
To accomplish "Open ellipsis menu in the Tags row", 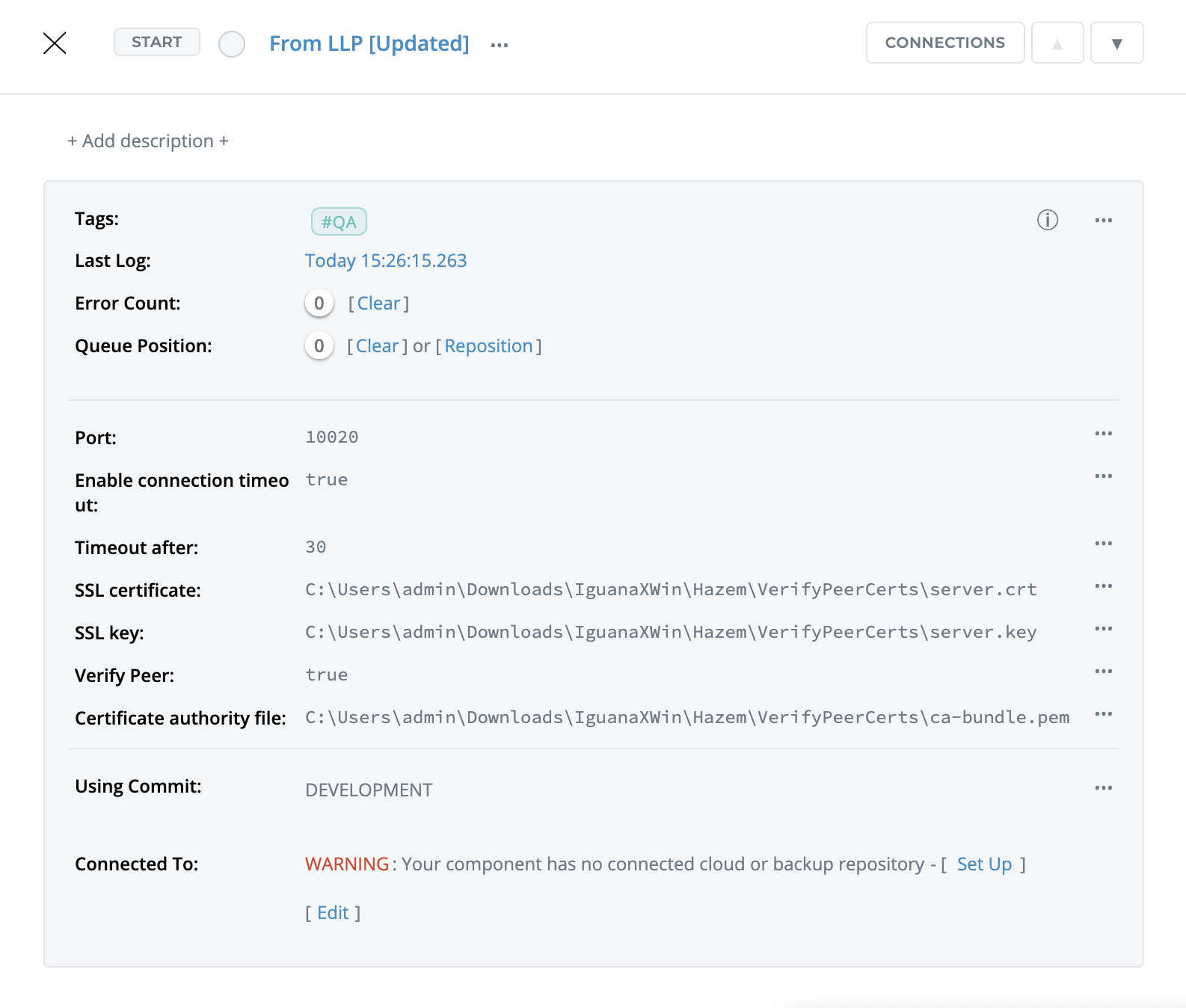I will coord(1103,221).
